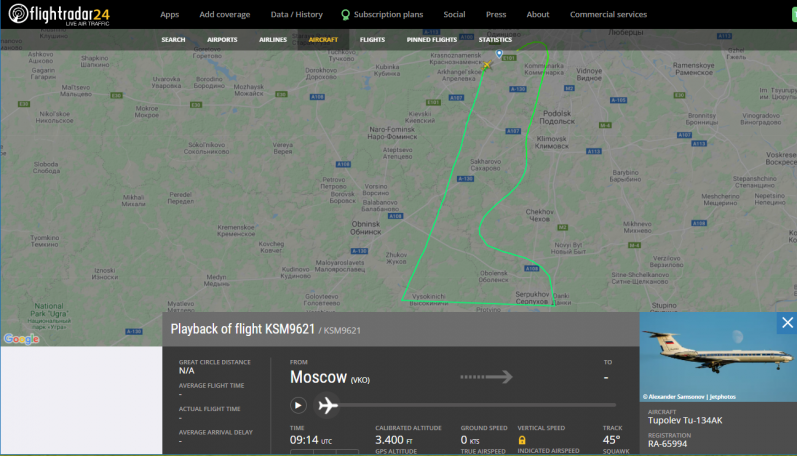The width and height of the screenshot is (797, 456).
Task: Switch to the Search tab
Action: tap(173, 40)
